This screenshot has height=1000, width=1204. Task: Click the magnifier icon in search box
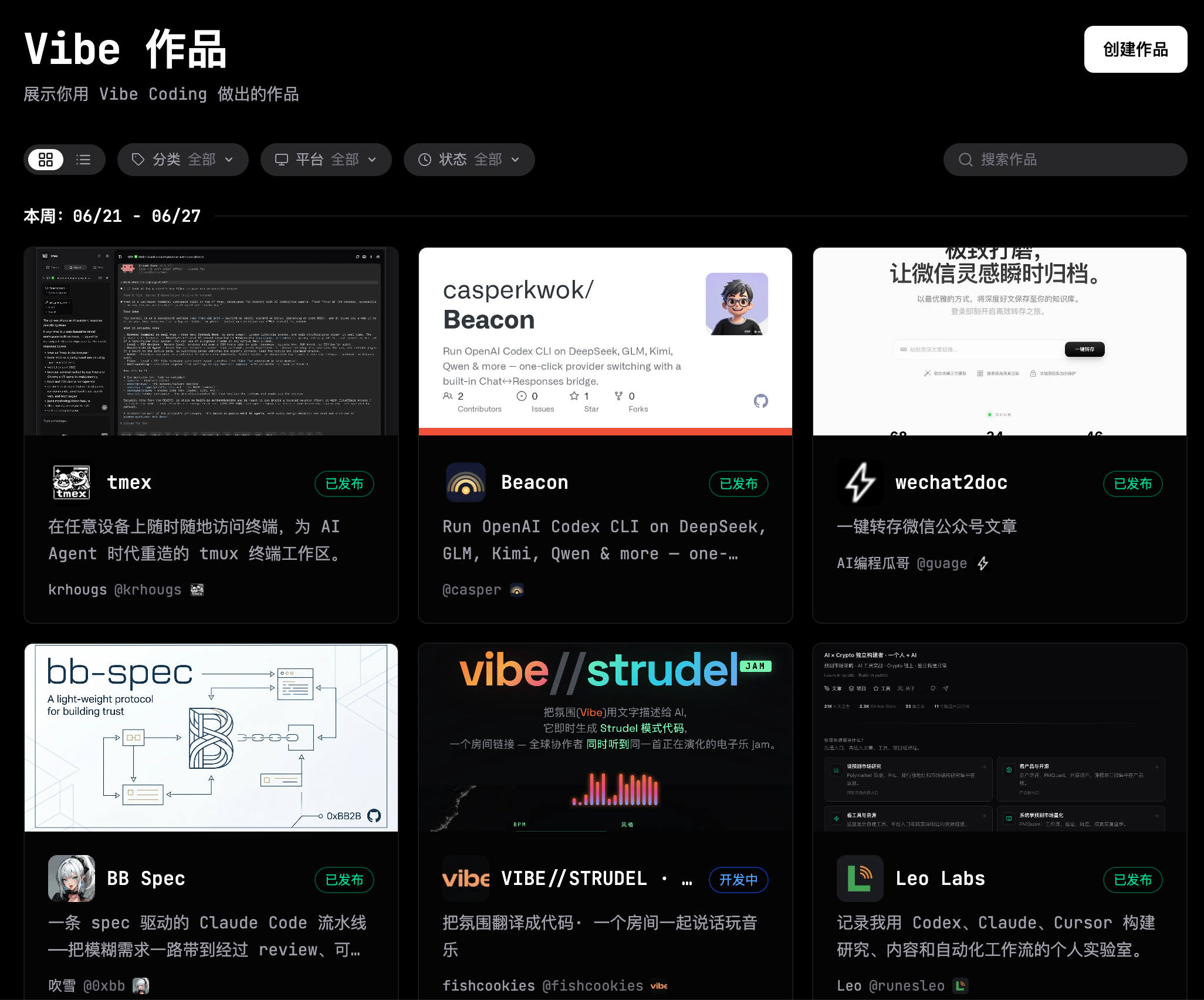[965, 160]
